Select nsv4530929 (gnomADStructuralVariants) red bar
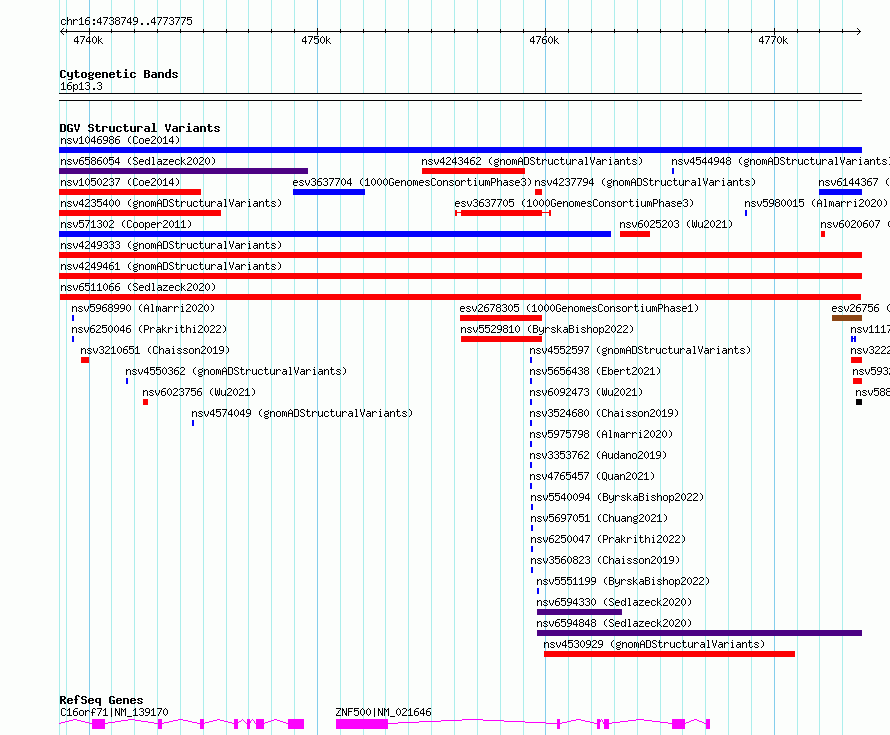The height and width of the screenshot is (735, 890). [x=669, y=654]
